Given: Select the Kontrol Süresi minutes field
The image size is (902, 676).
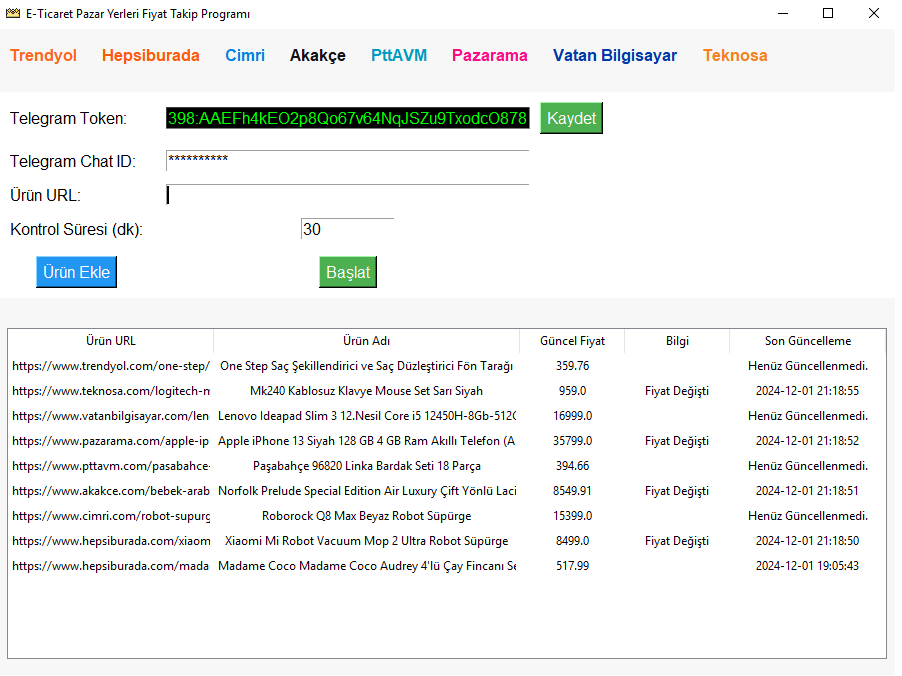Looking at the screenshot, I should 347,229.
